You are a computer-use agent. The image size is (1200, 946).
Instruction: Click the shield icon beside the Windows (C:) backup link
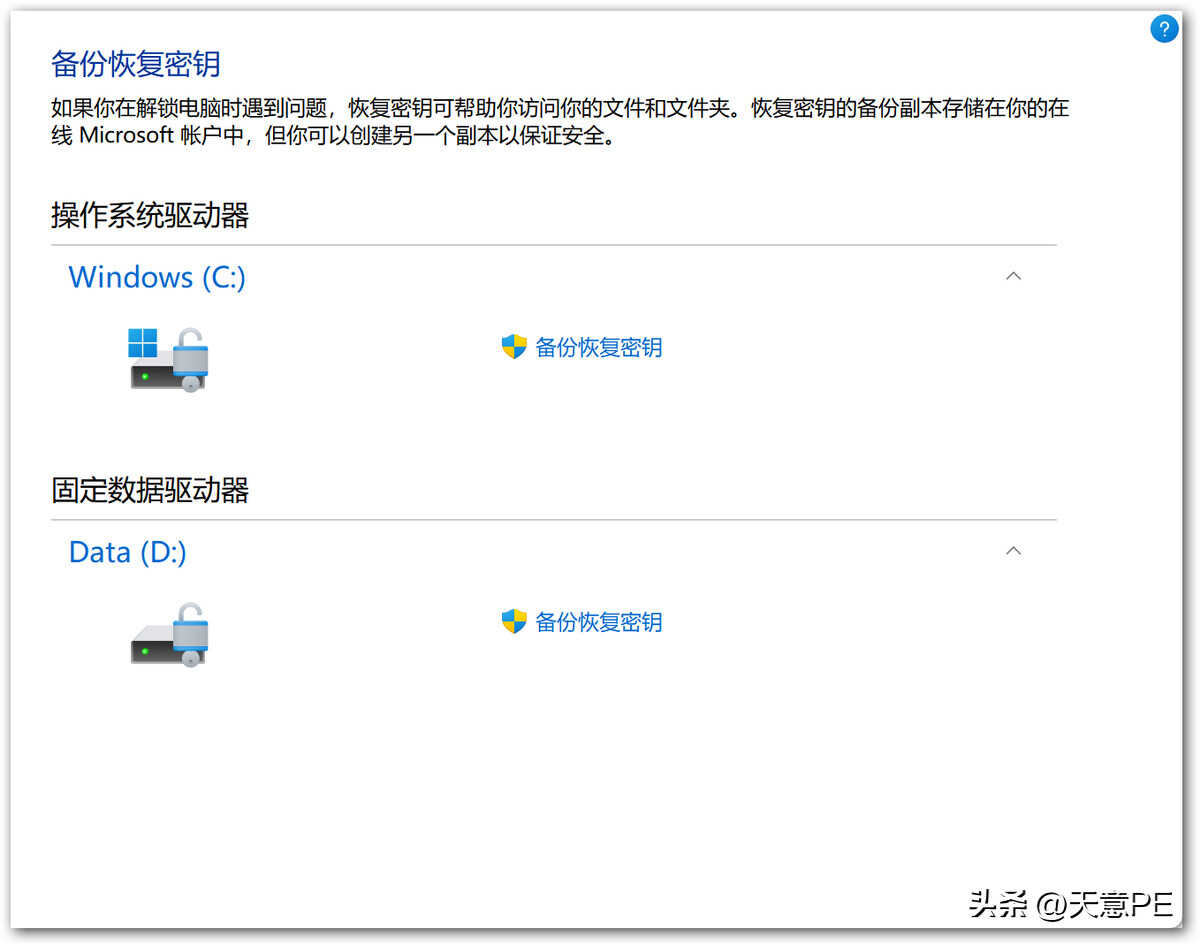click(x=514, y=347)
